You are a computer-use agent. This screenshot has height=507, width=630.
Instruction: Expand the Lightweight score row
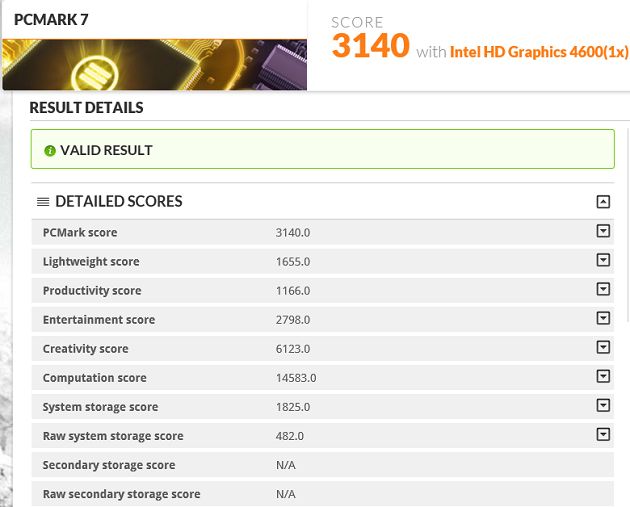coord(603,260)
